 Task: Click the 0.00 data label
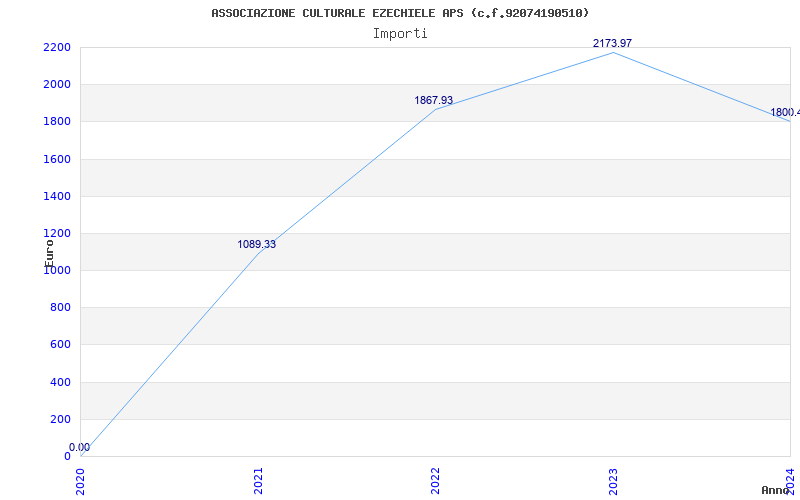tap(79, 447)
